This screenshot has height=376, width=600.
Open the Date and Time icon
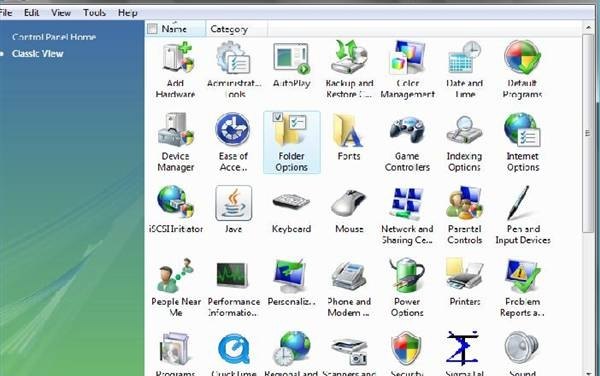point(465,58)
